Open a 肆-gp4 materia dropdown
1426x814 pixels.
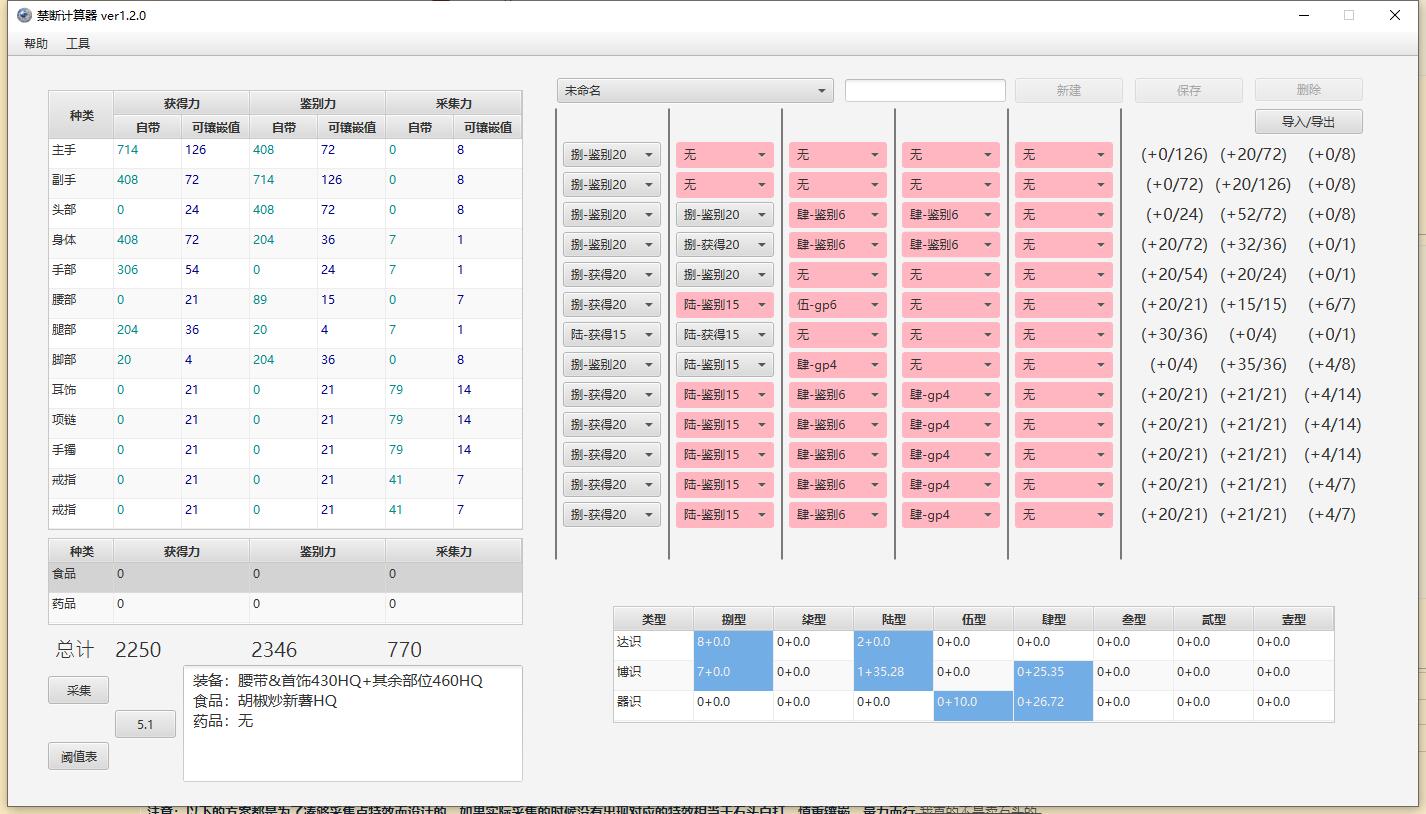(x=950, y=394)
